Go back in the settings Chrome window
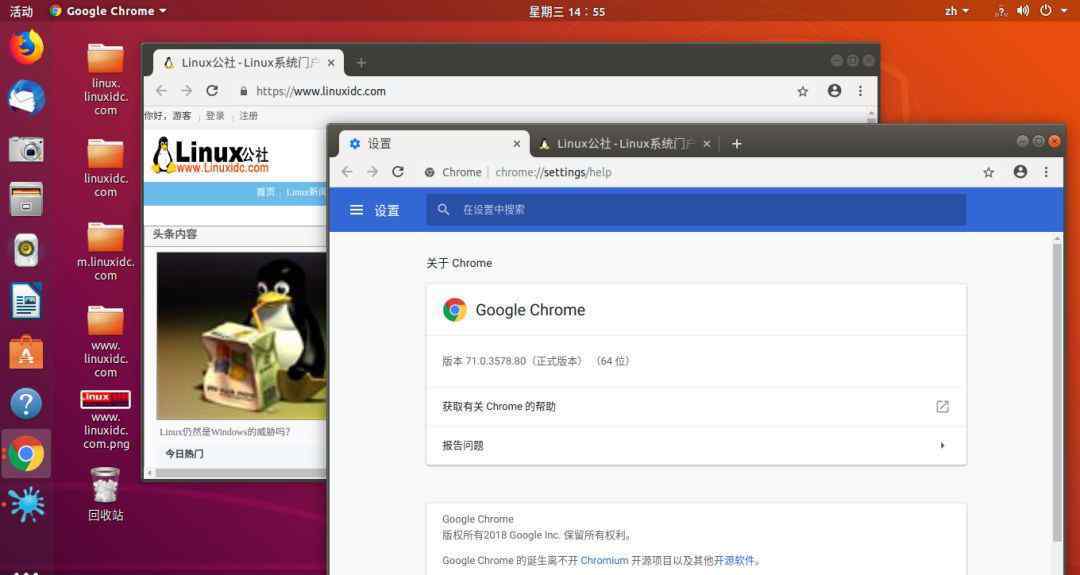Viewport: 1080px width, 575px height. (x=347, y=172)
